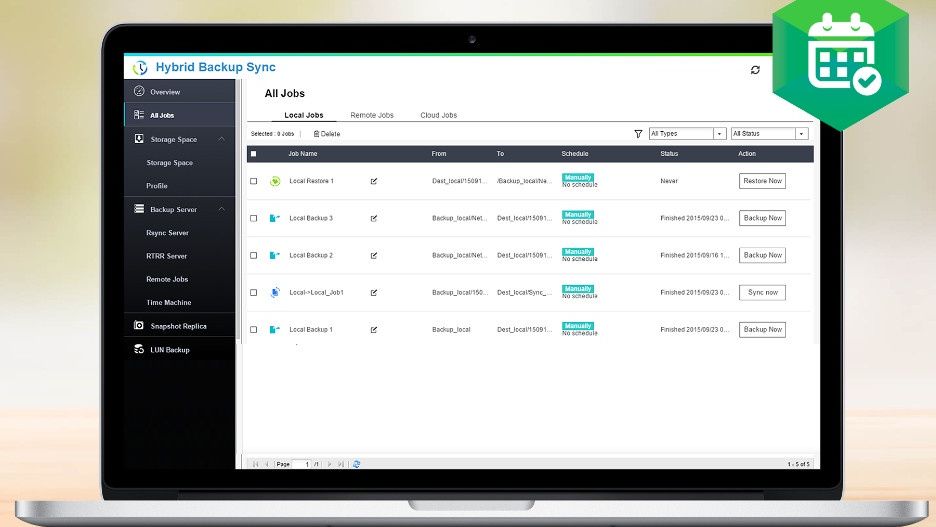Sort by the Job Name column header
The height and width of the screenshot is (527, 936).
point(303,154)
